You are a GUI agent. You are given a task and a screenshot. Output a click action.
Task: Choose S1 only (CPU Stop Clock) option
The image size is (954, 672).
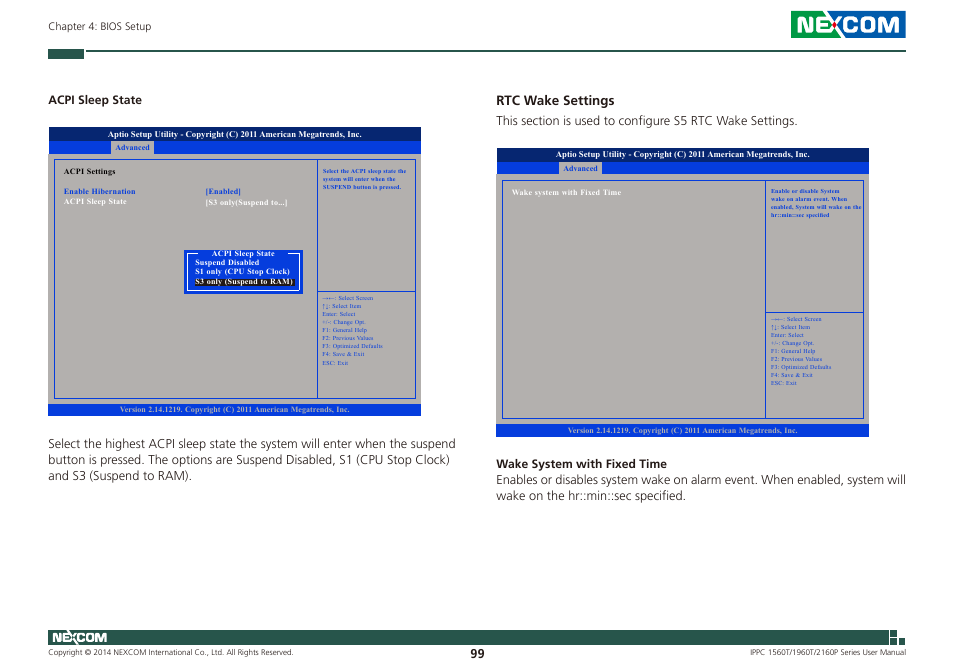pyautogui.click(x=242, y=271)
